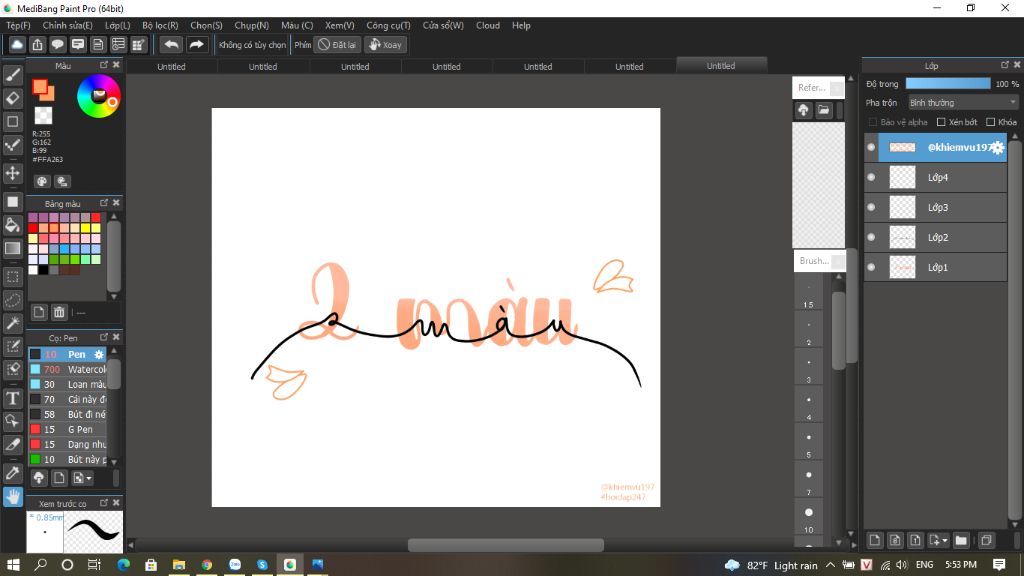Open the Pha trộn blend mode dropdown
Image resolution: width=1024 pixels, height=576 pixels.
(963, 103)
